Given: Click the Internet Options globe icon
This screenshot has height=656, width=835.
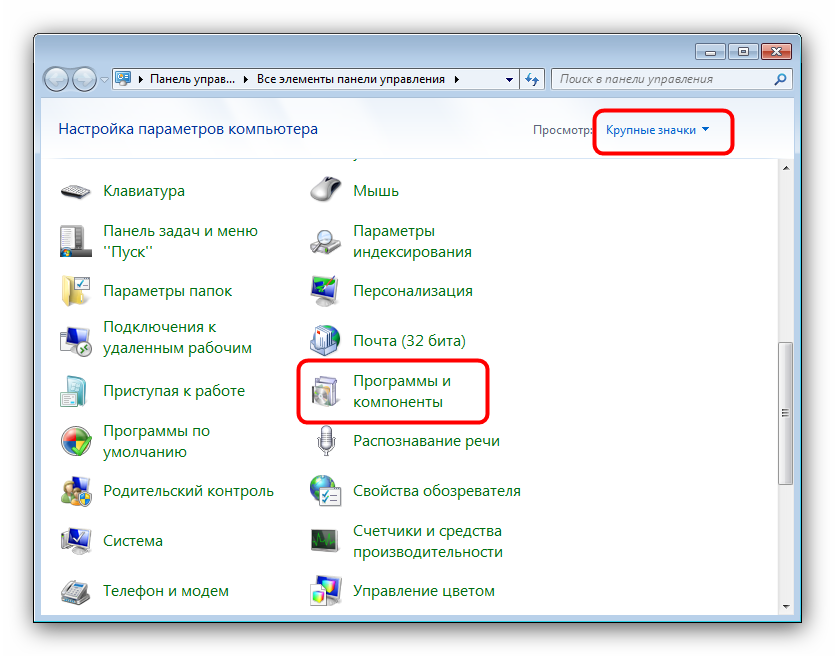Looking at the screenshot, I should click(x=325, y=491).
